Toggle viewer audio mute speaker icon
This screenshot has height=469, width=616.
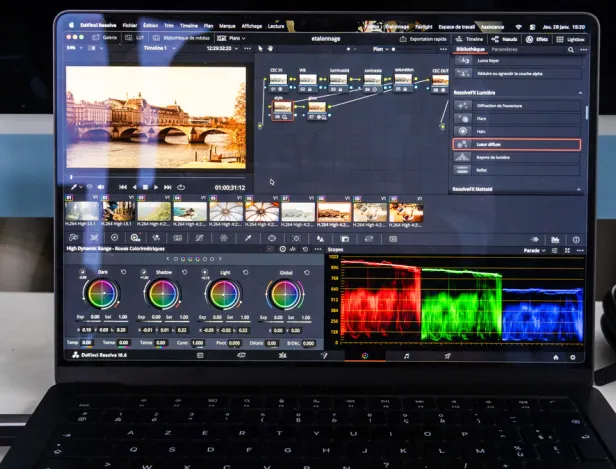(101, 187)
